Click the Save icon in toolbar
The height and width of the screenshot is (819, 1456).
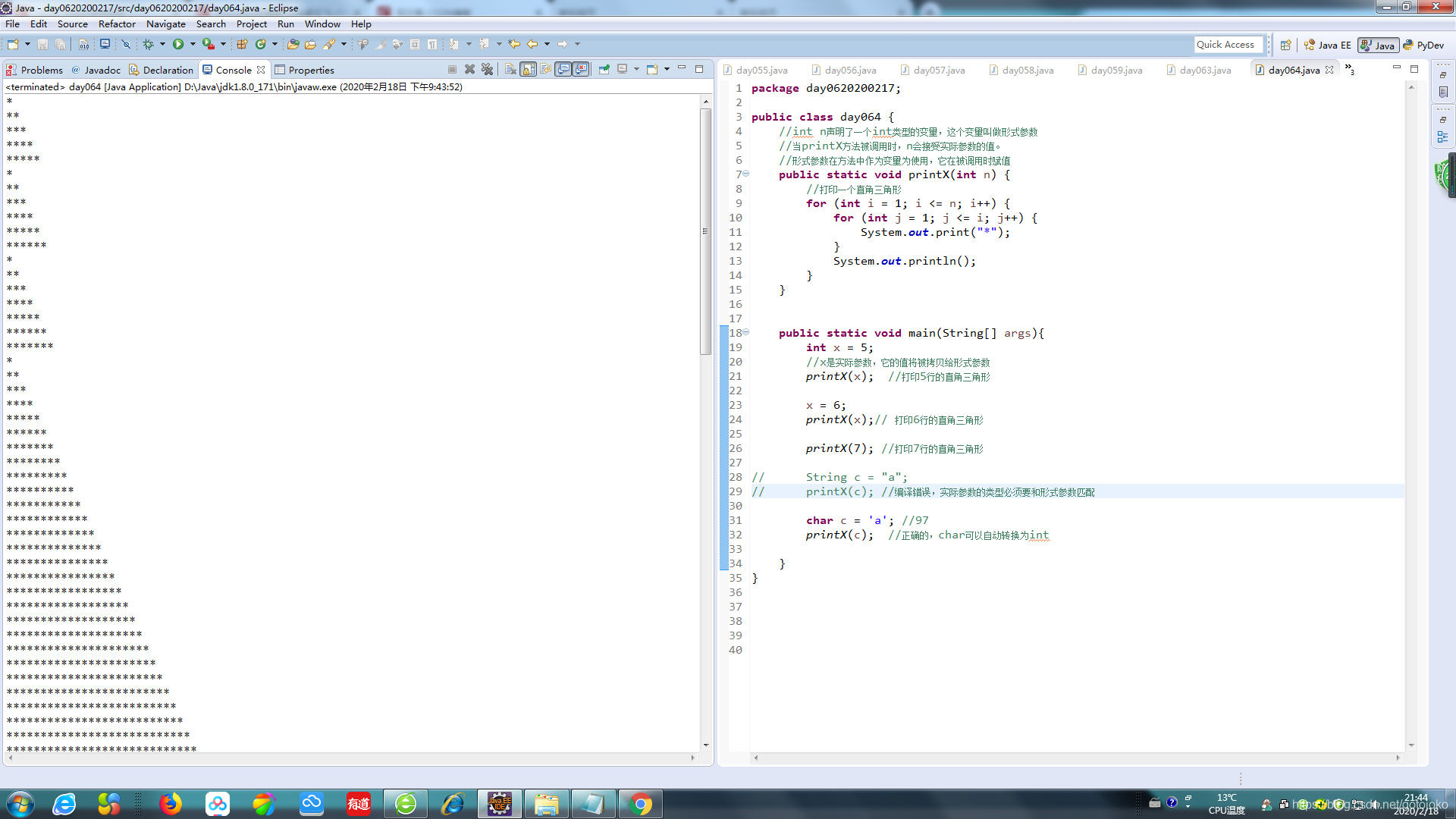[42, 45]
